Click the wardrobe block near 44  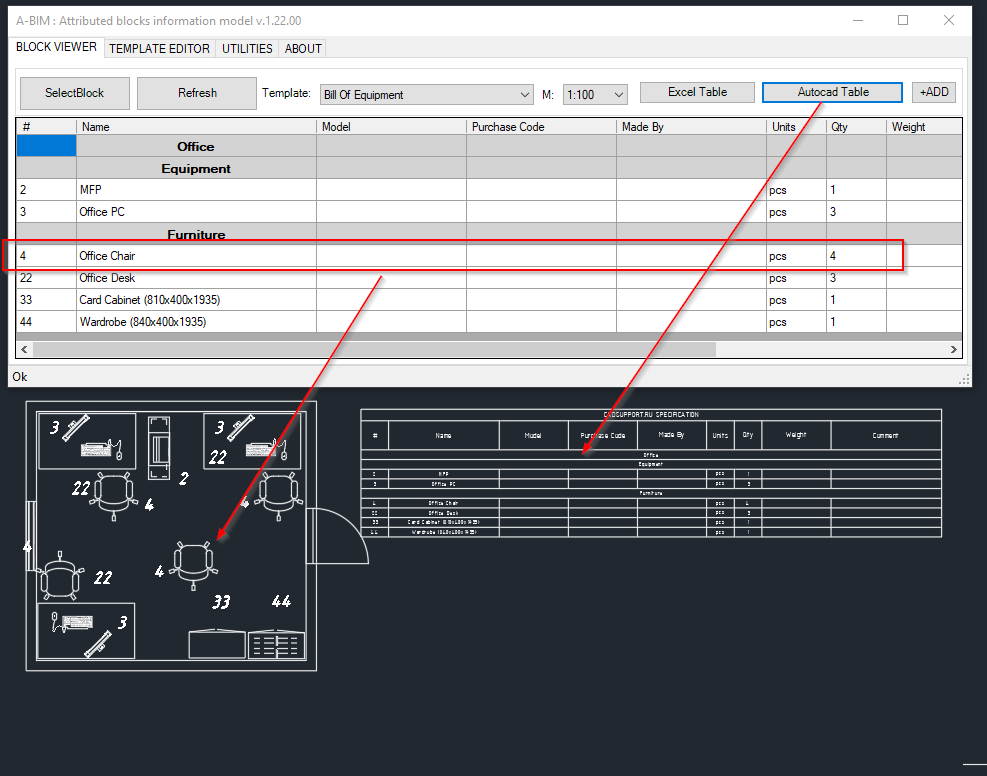coord(276,644)
